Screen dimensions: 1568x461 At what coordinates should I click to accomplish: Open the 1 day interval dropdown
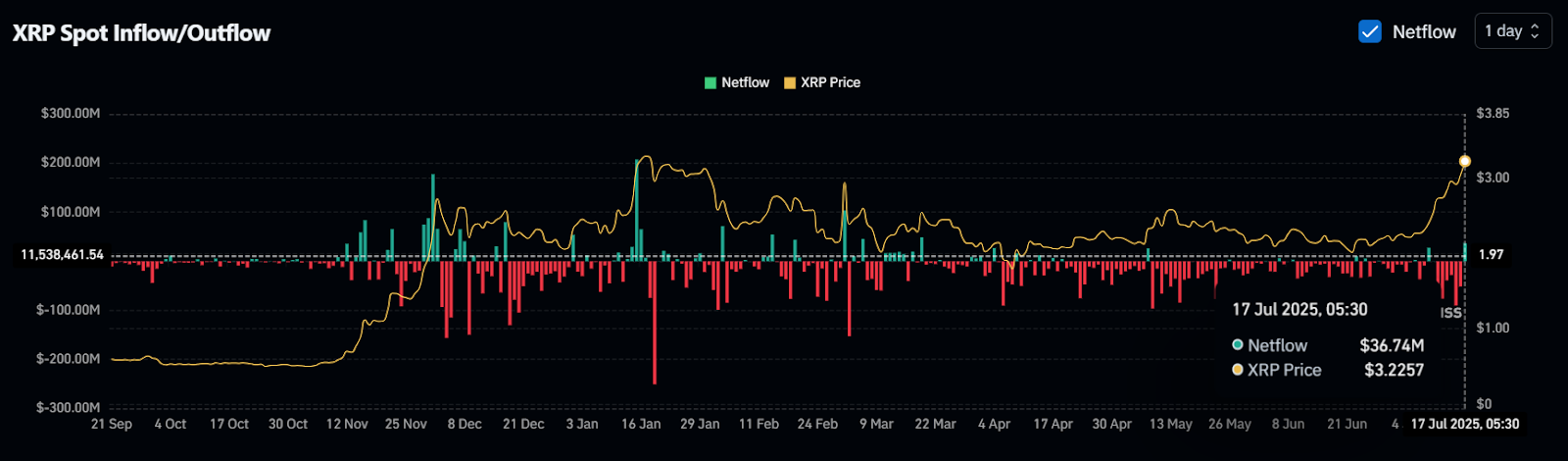tap(1512, 31)
